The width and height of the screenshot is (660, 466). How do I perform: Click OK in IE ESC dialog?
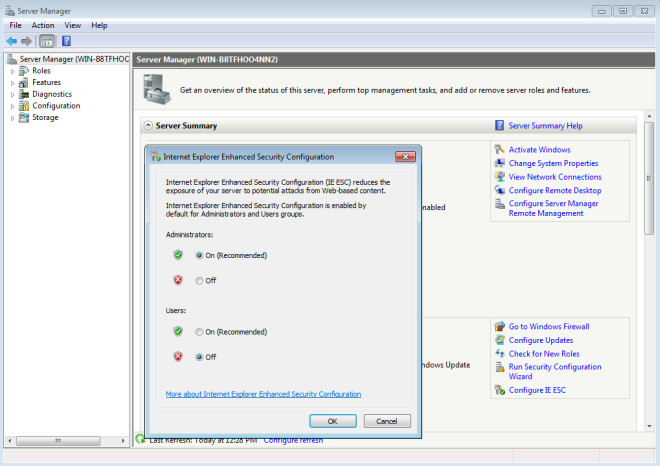coord(333,421)
